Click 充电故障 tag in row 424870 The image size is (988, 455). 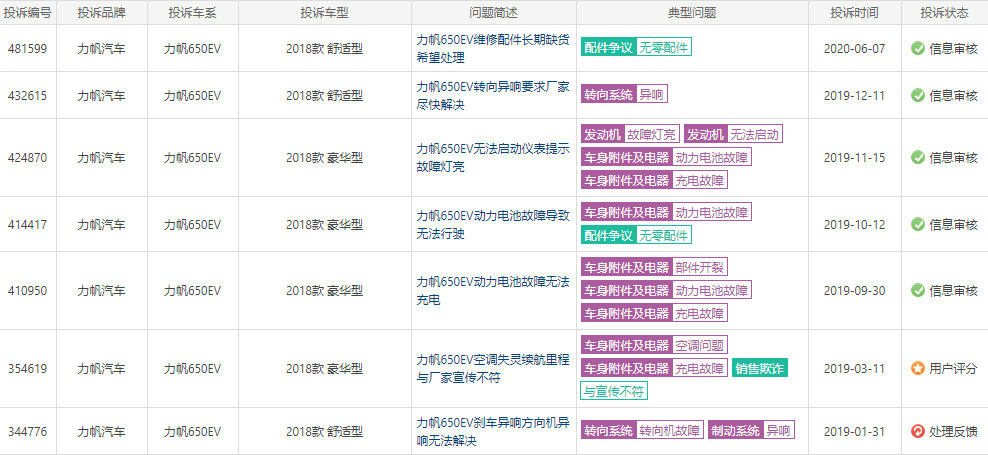click(x=700, y=180)
